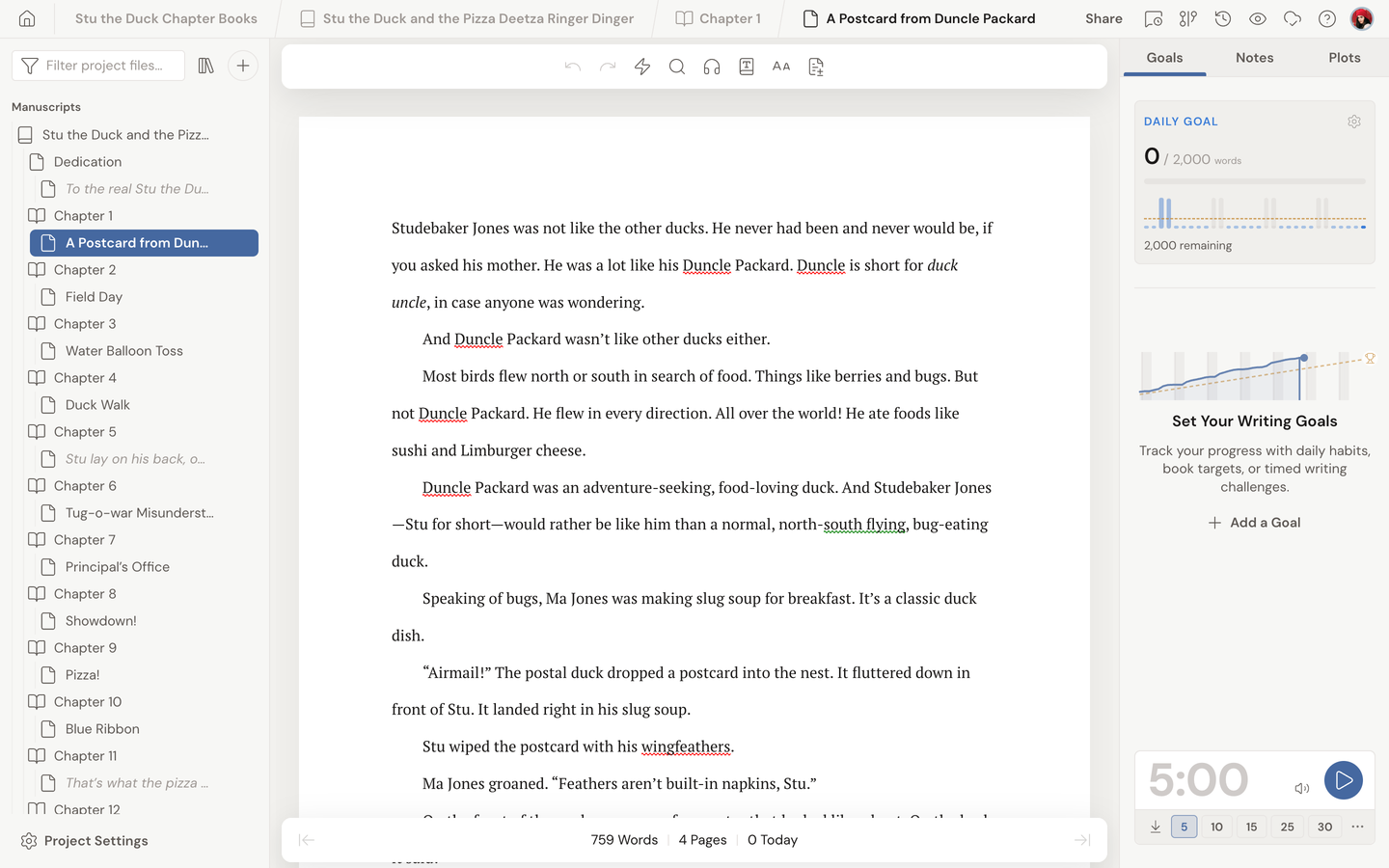Open the chat bubbles icon
The image size is (1389, 868).
[x=1293, y=18]
